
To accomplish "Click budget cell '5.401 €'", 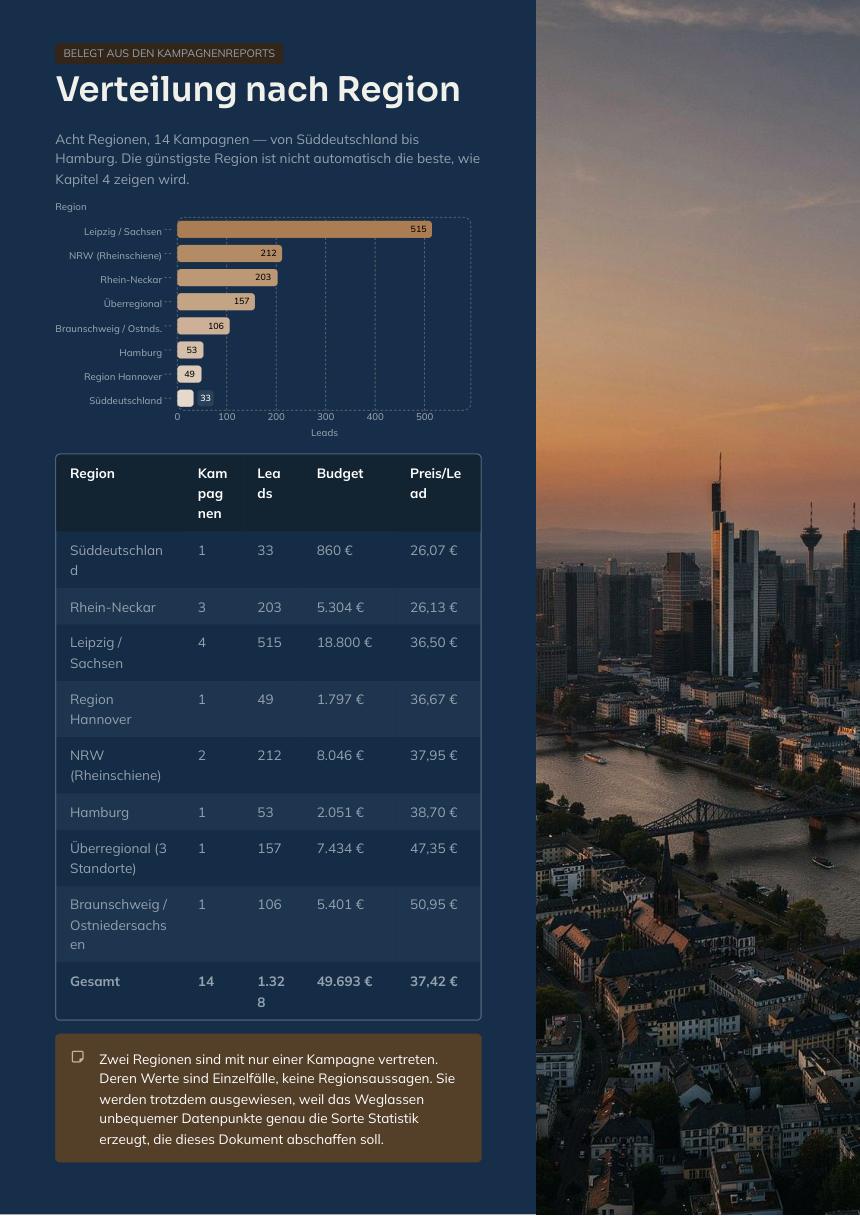I will pyautogui.click(x=340, y=904).
